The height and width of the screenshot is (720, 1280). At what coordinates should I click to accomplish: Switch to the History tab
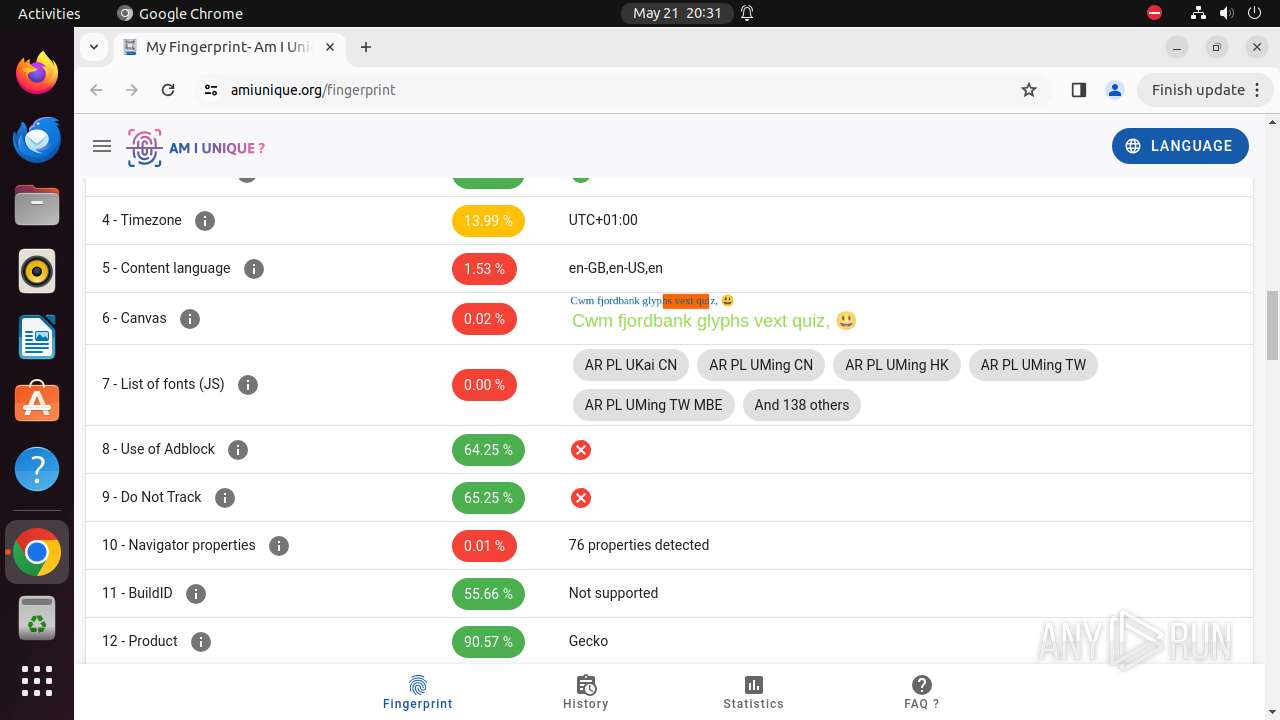tap(586, 692)
